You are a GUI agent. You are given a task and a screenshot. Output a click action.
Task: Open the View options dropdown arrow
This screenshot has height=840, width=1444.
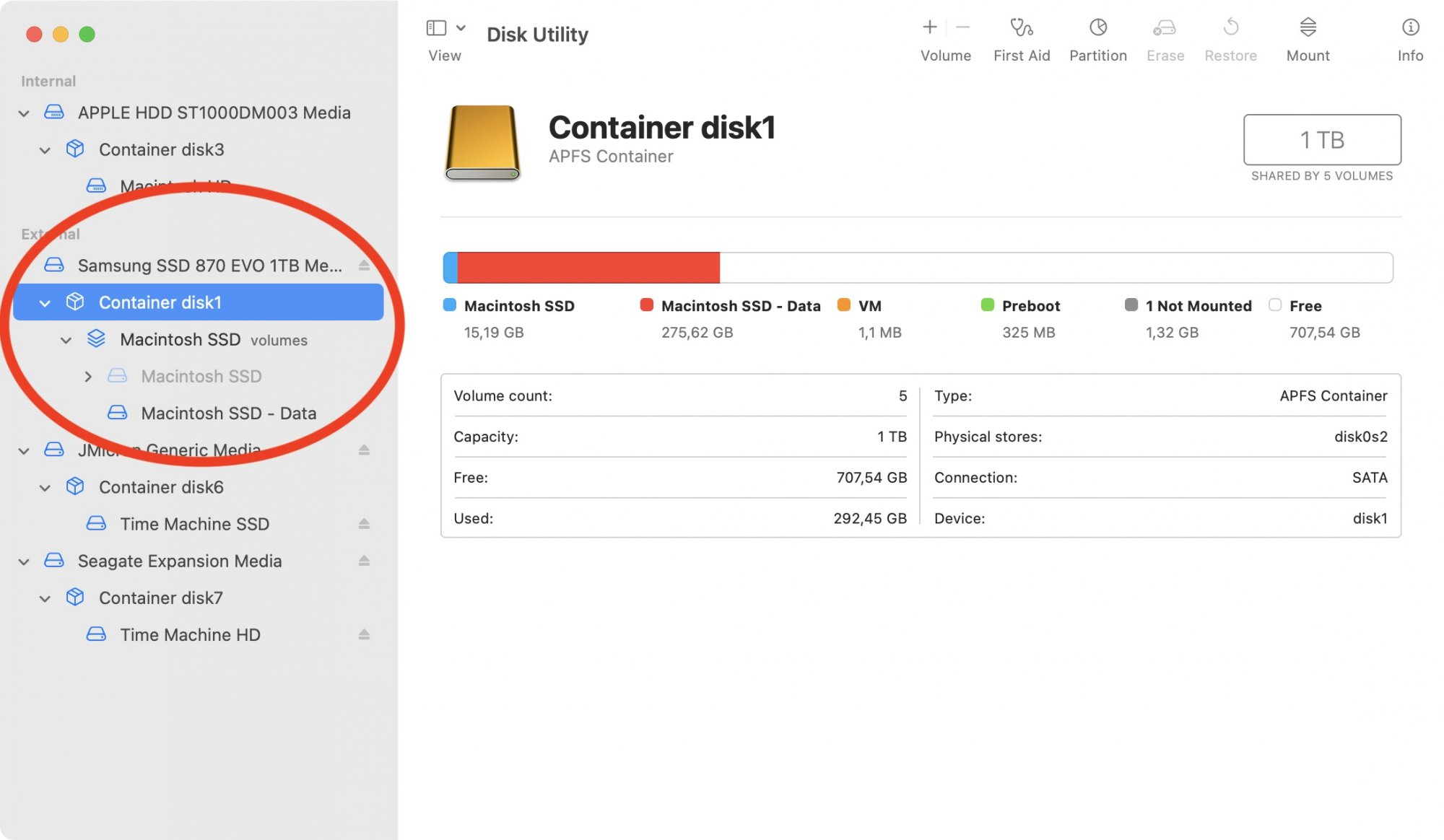(461, 28)
